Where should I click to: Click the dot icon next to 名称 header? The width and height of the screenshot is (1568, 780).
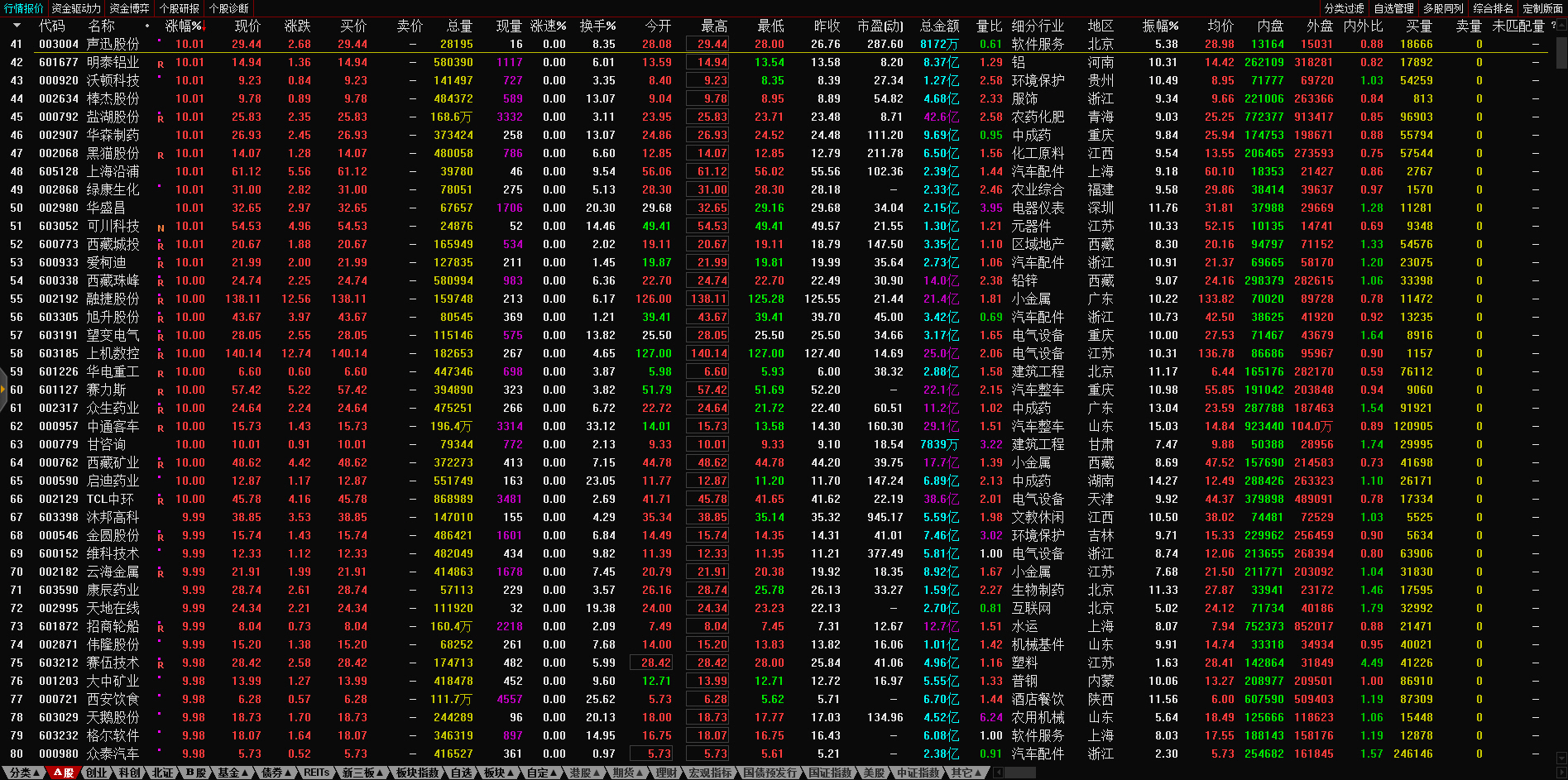[x=147, y=26]
